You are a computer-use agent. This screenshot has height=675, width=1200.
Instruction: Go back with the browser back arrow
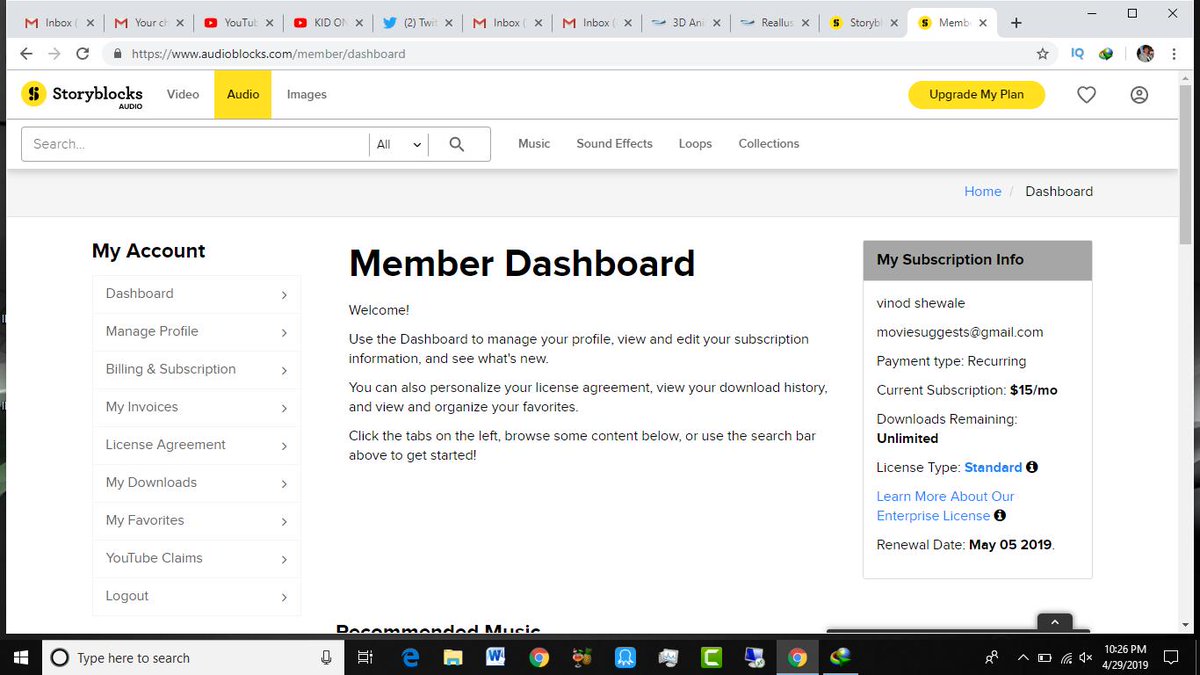(x=26, y=54)
